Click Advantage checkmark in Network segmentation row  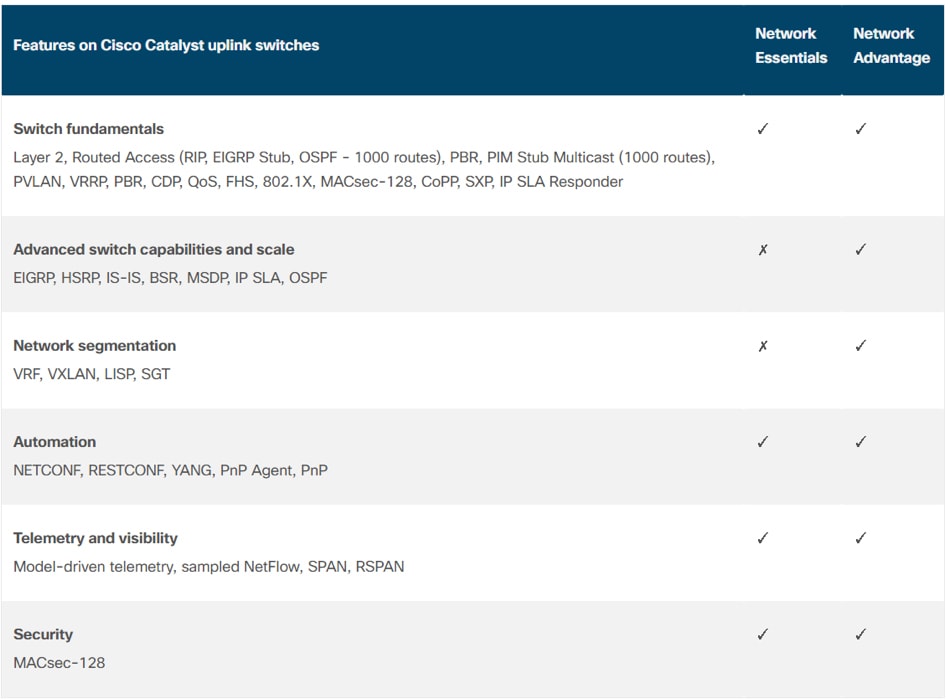[x=860, y=346]
